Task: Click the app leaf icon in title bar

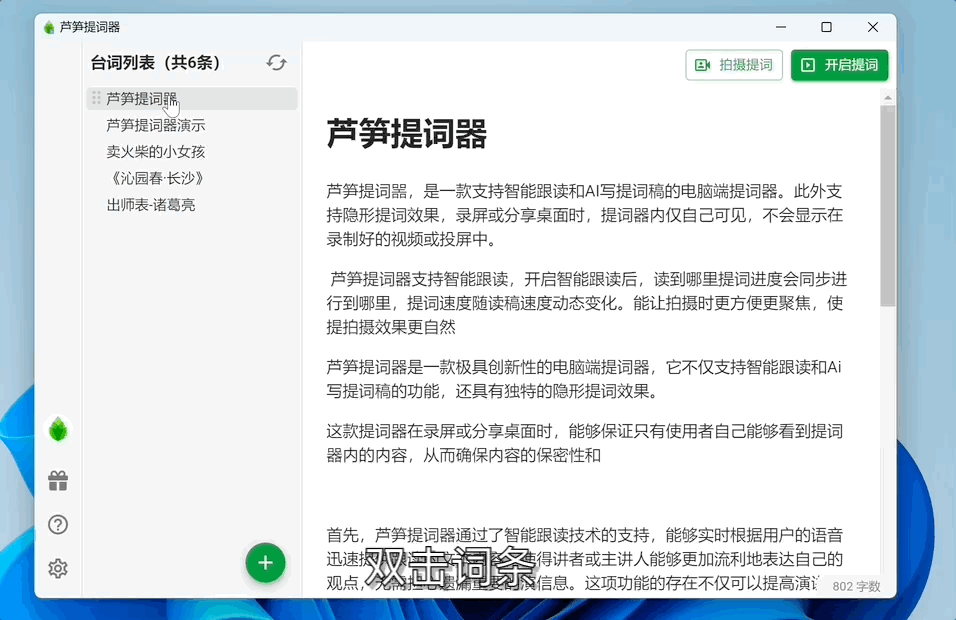Action: [x=49, y=27]
